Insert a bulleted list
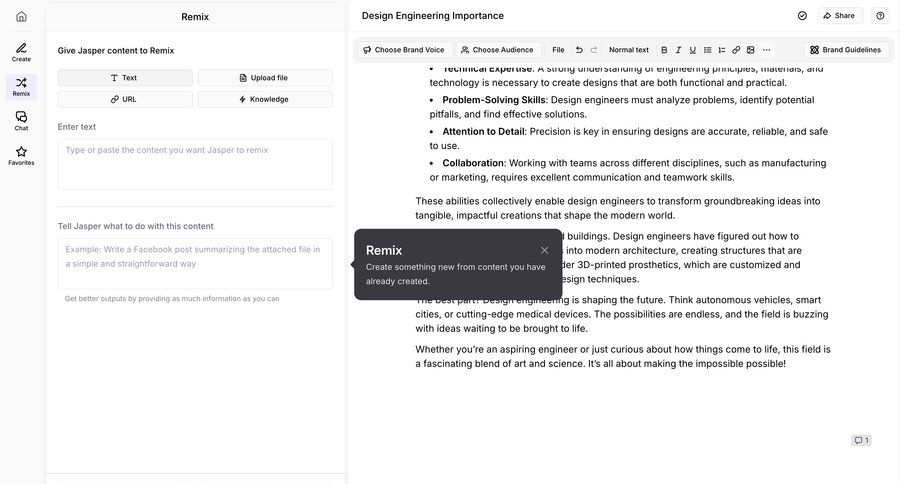Viewport: 900px width, 484px height. click(707, 50)
